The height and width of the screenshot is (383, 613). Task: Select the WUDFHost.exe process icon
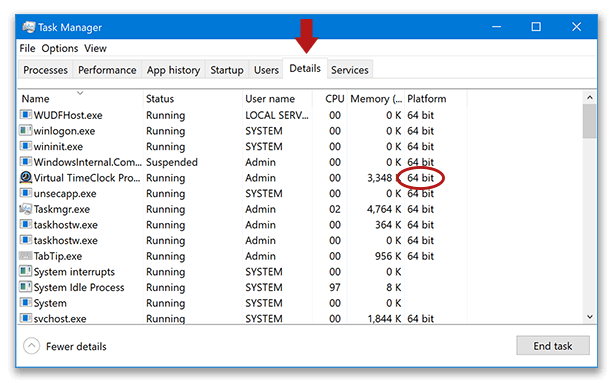tap(25, 115)
